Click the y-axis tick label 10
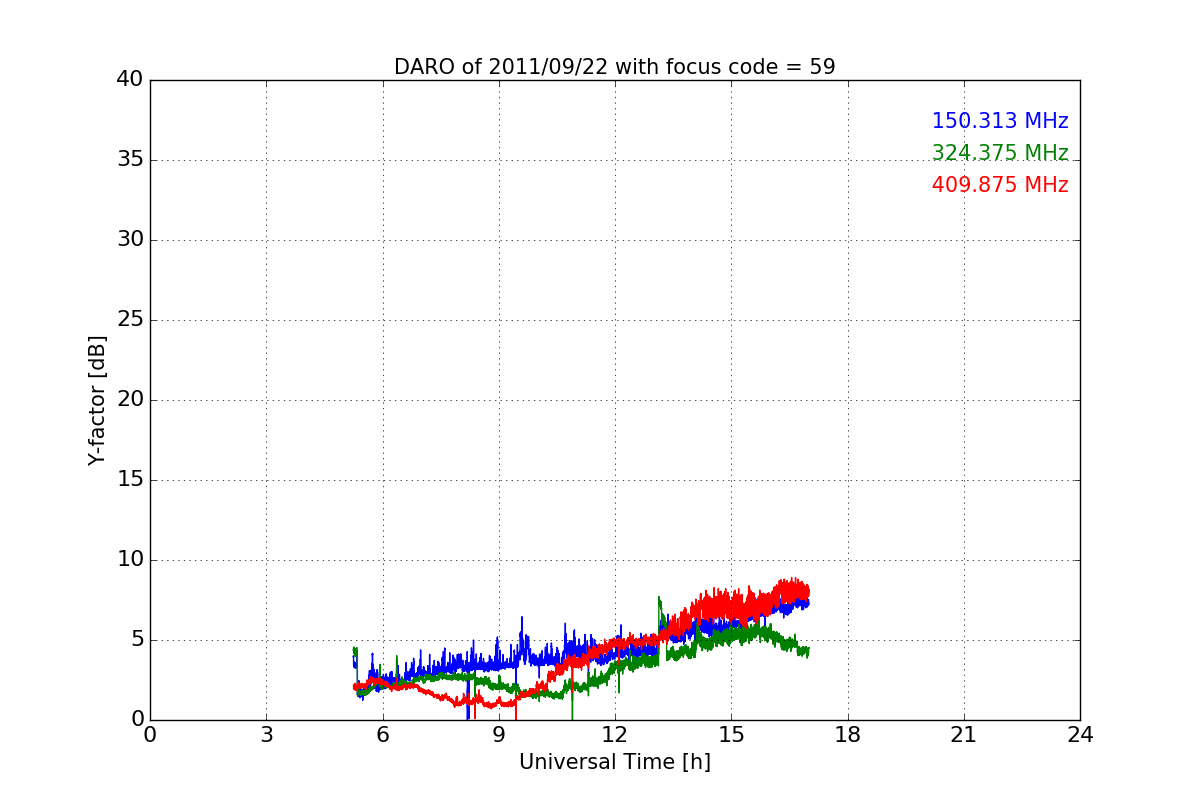Image resolution: width=1200 pixels, height=800 pixels. 130,560
